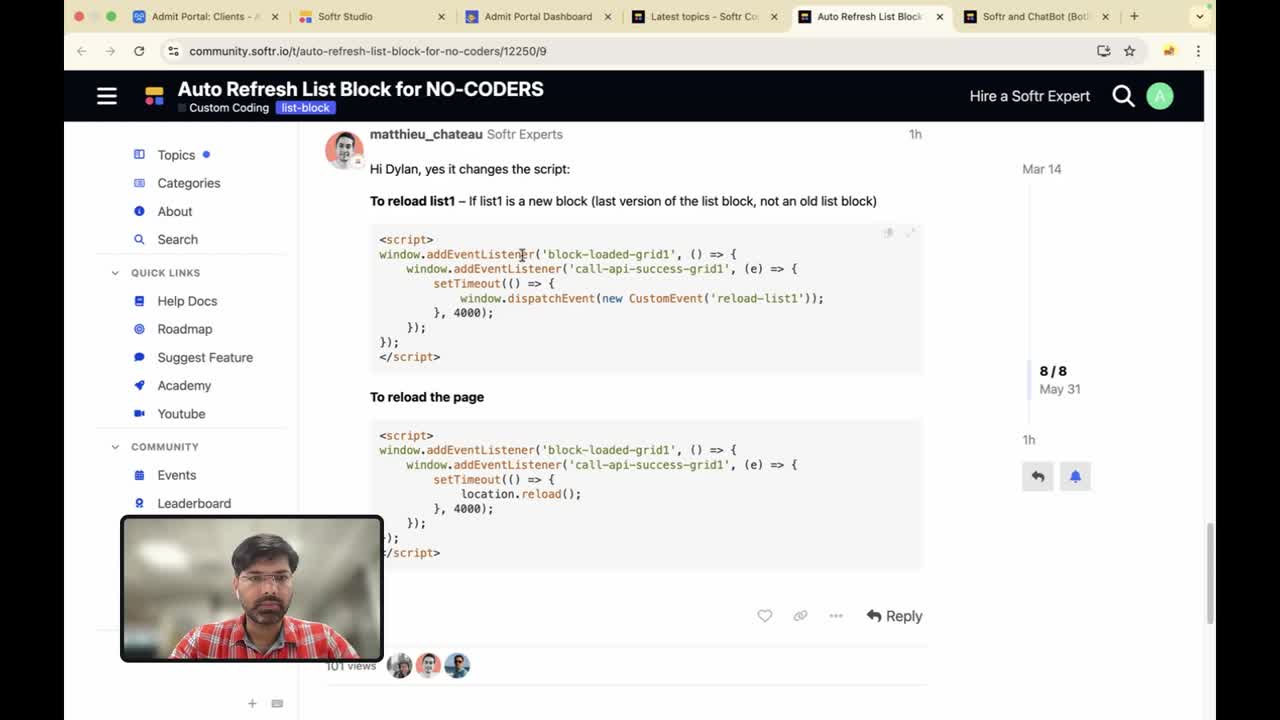
Task: Open the green user avatar menu
Action: pos(1160,96)
